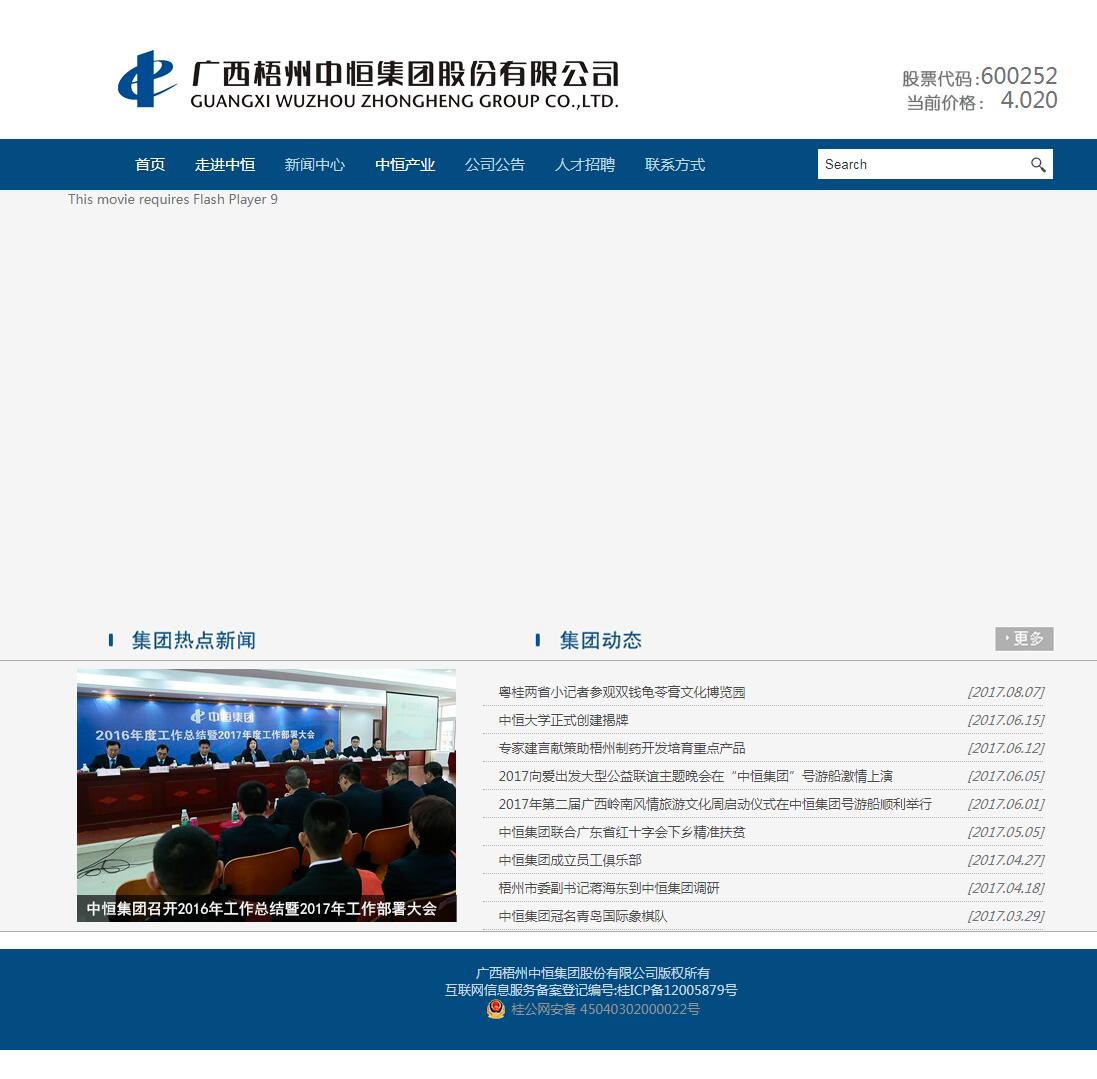Click the 桂公网安备 45040302000022号 link
The width and height of the screenshot is (1097, 1079).
[x=605, y=1009]
